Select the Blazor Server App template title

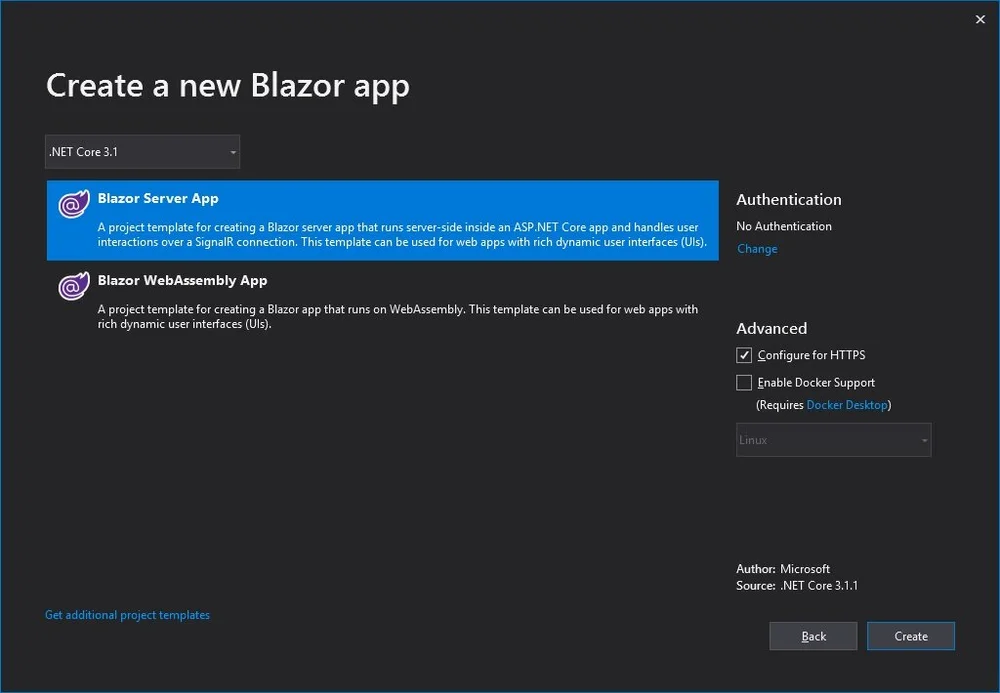coord(158,198)
